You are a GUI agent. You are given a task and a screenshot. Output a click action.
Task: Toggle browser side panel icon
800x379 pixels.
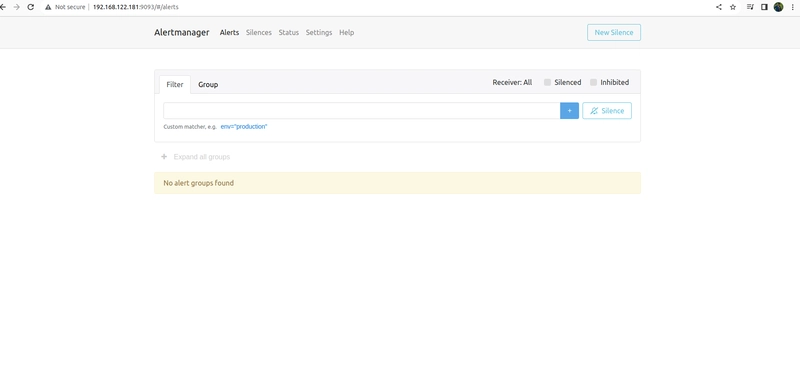point(764,7)
